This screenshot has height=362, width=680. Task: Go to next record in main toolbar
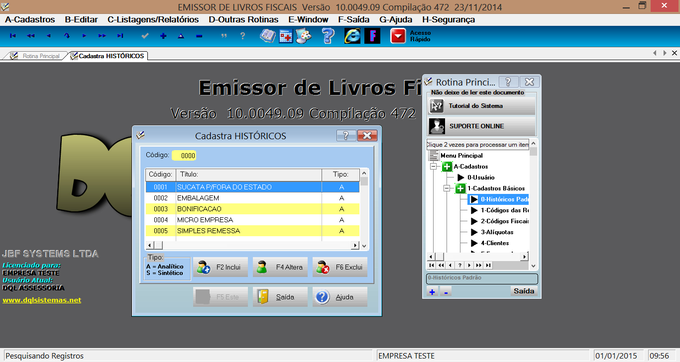(x=84, y=36)
